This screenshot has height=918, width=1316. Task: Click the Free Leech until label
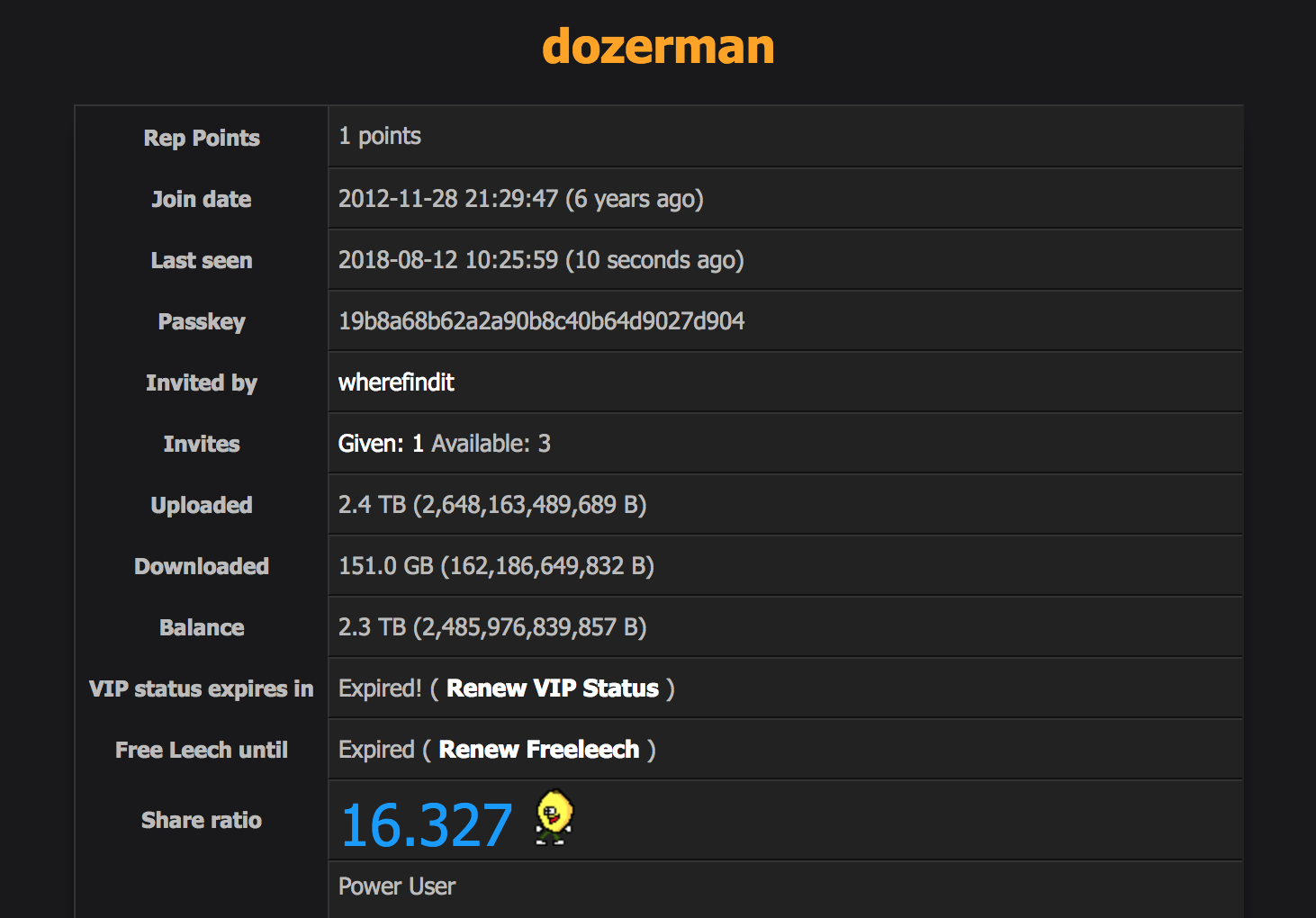pos(202,750)
